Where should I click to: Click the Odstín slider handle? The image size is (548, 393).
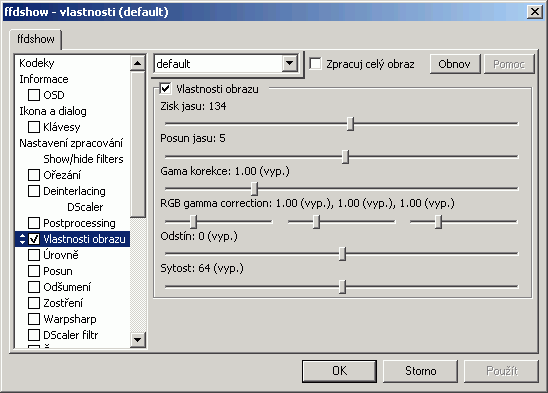[342, 254]
